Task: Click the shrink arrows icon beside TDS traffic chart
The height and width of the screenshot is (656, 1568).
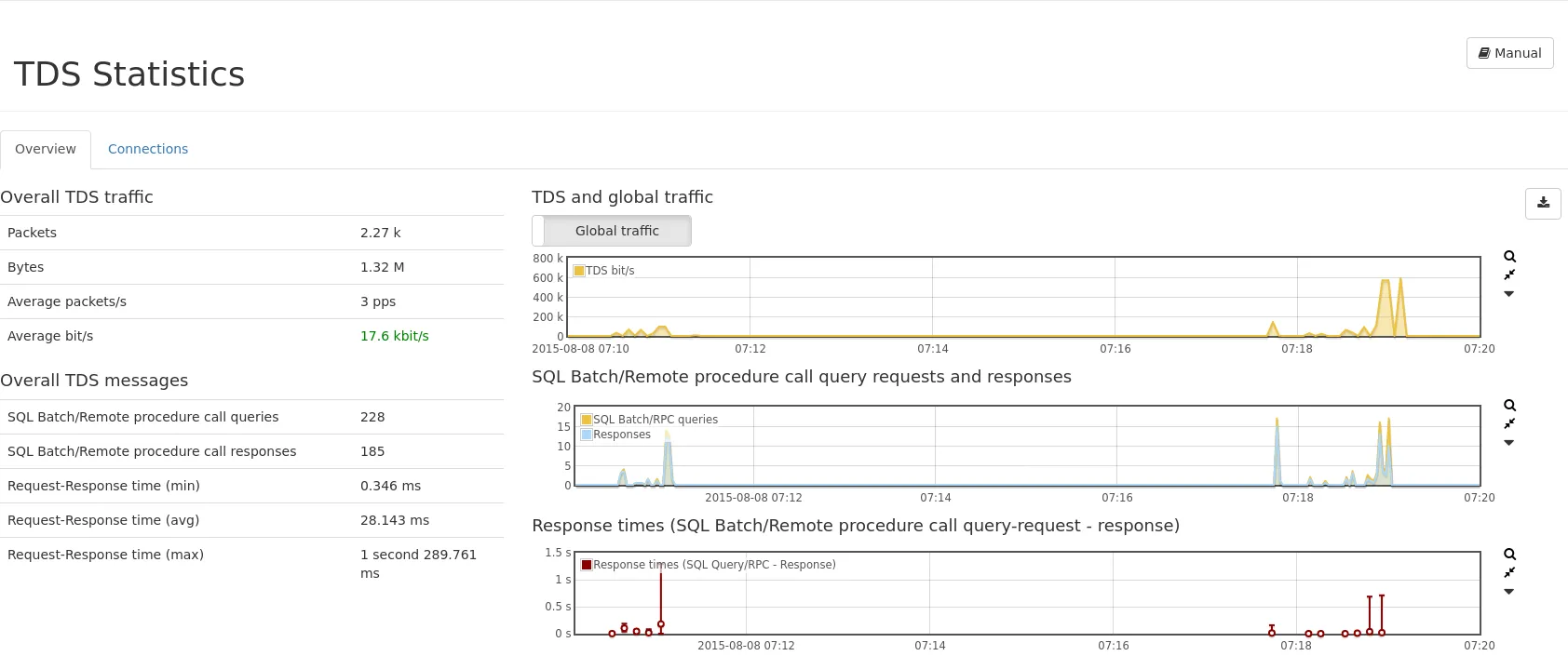Action: pos(1509,275)
